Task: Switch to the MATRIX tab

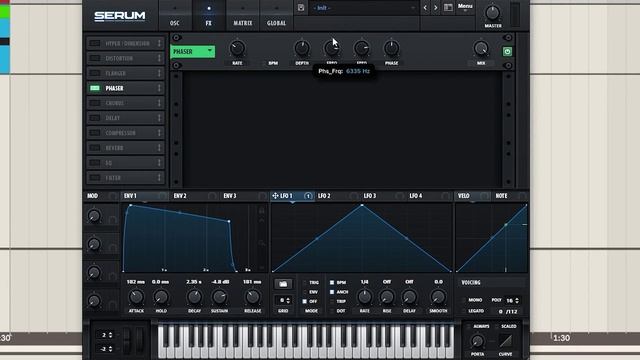Action: coord(242,16)
